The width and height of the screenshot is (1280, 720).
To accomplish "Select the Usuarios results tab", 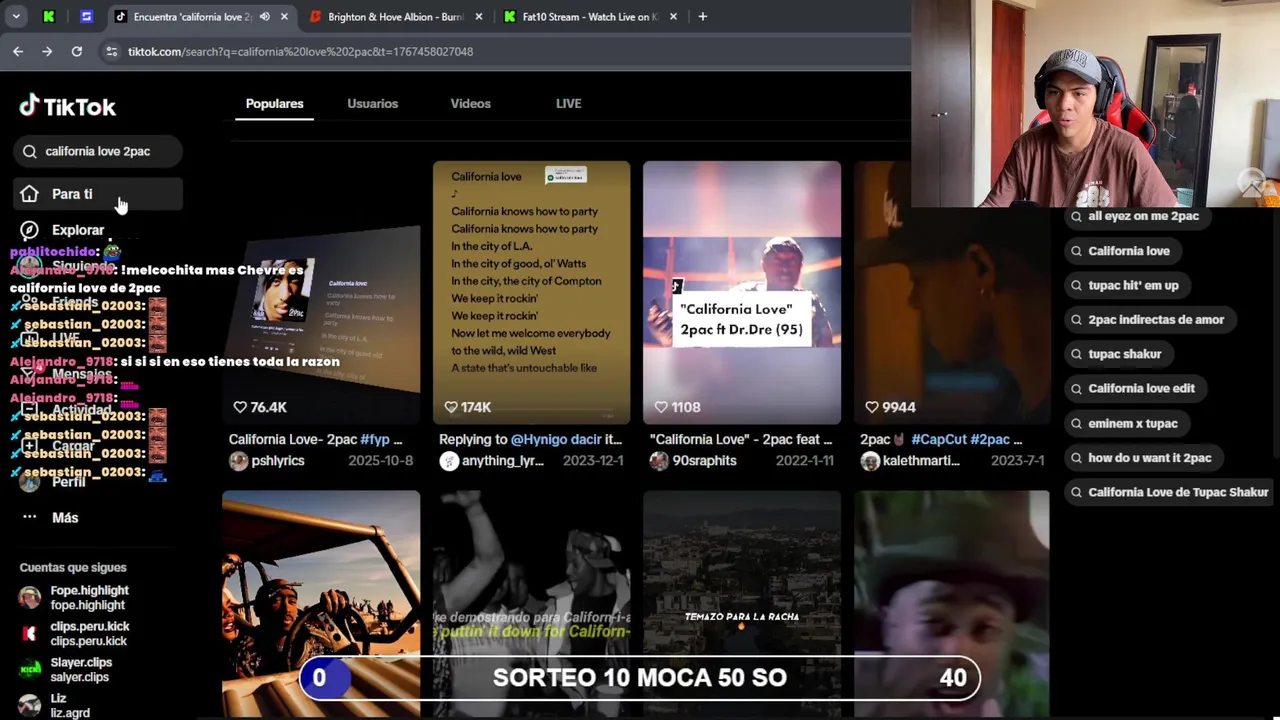I will 372,104.
